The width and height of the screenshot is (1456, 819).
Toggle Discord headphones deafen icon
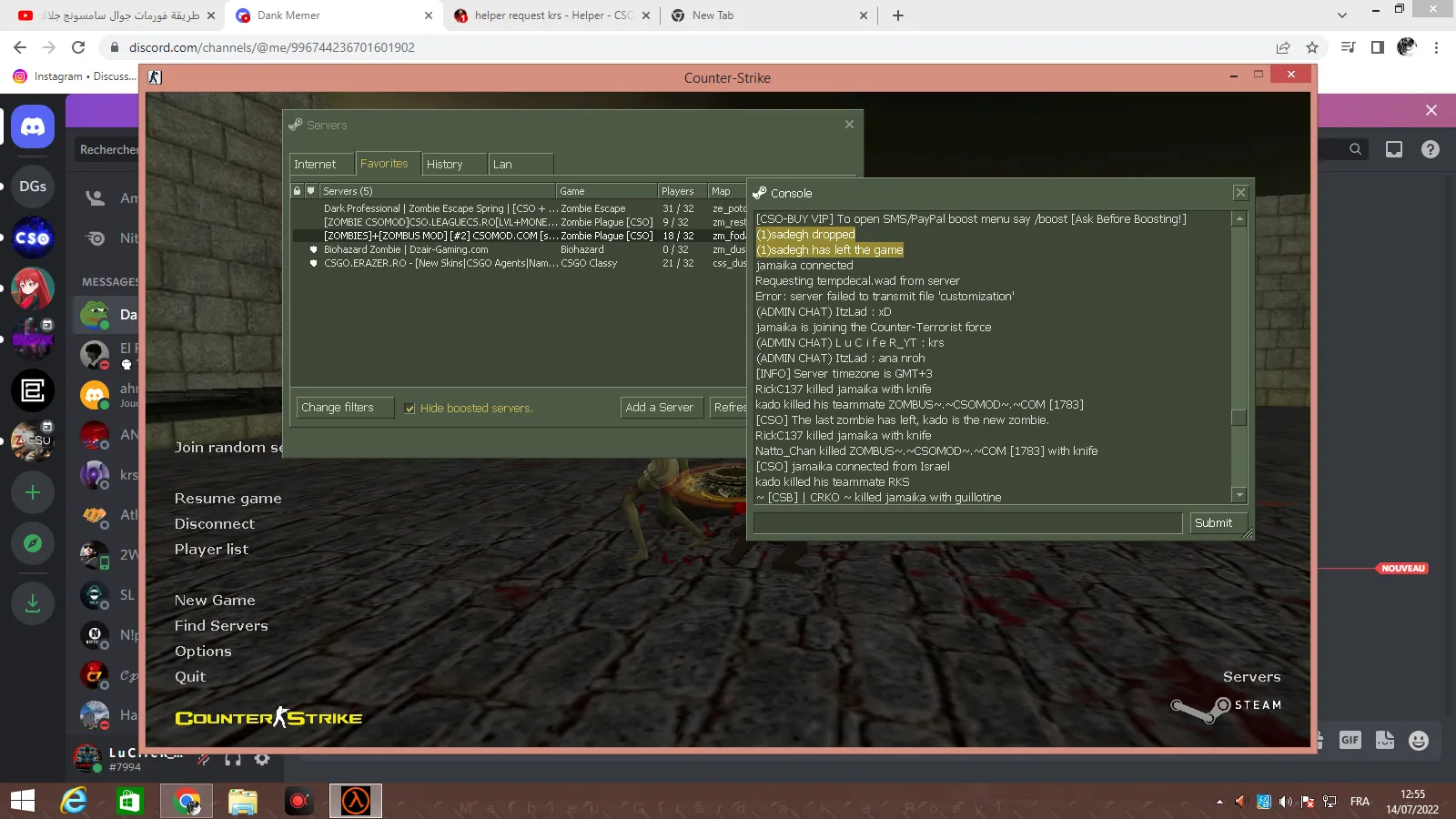233,759
